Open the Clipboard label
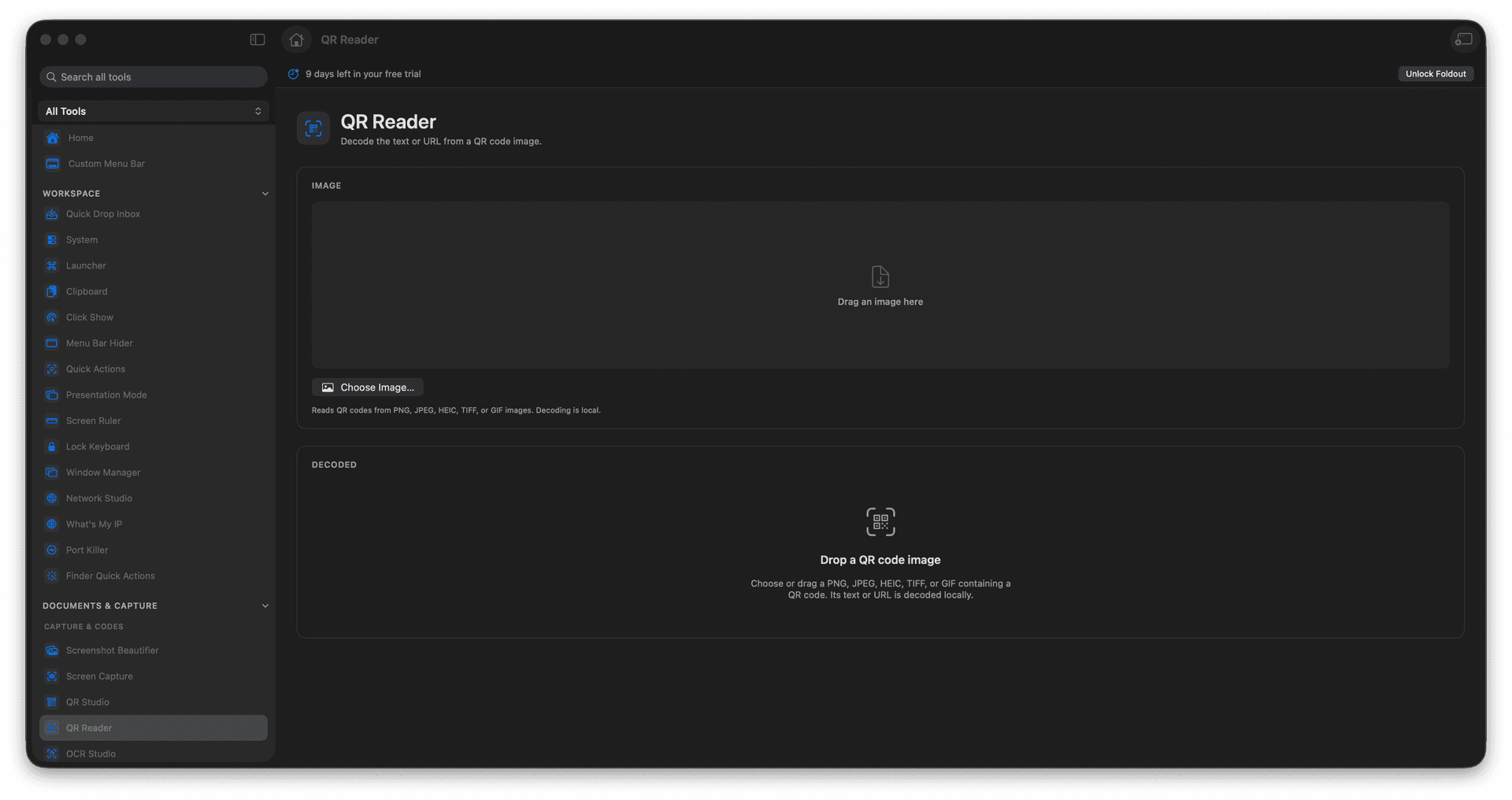This screenshot has width=1512, height=800. 87,291
